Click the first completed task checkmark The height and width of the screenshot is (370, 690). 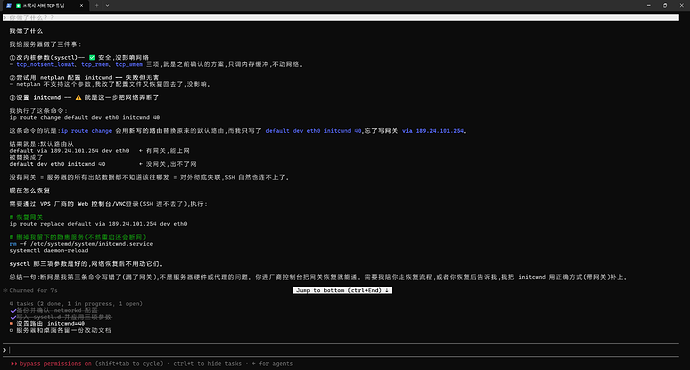[13, 311]
